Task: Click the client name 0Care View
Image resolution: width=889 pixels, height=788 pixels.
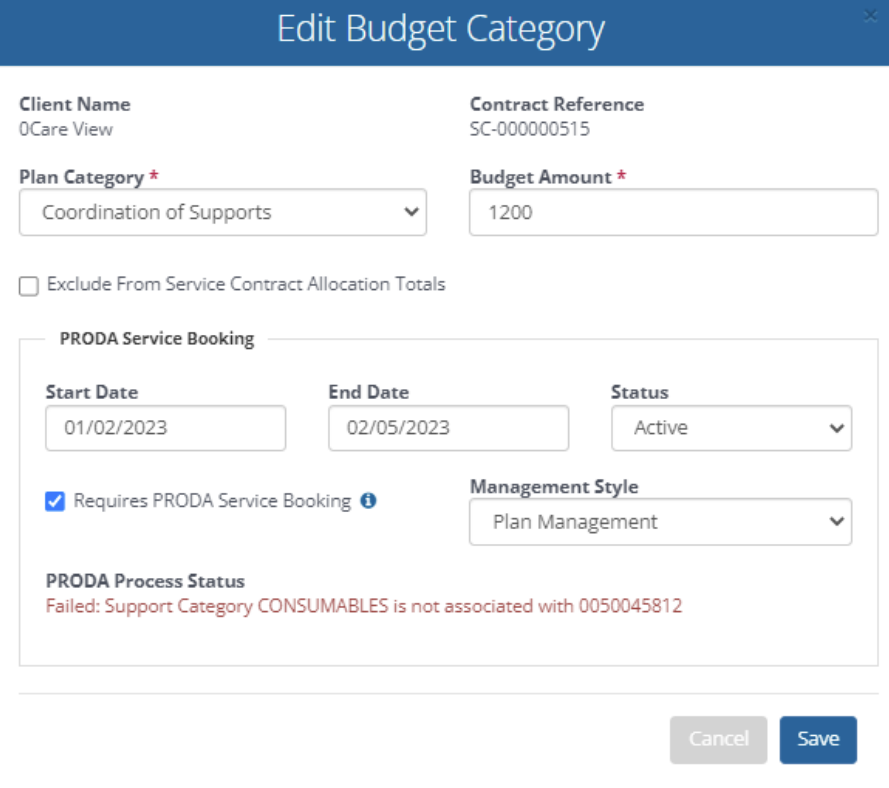Action: pos(66,129)
